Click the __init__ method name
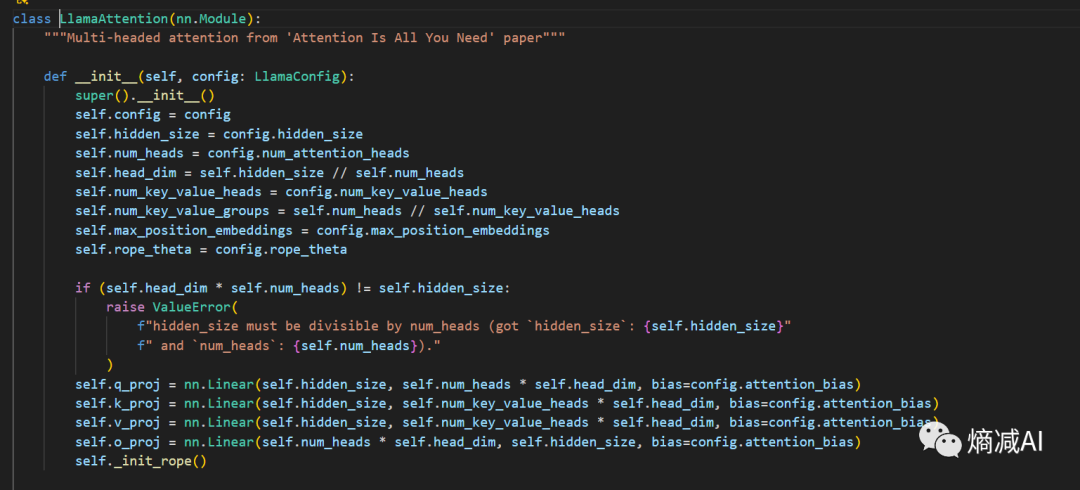The height and width of the screenshot is (490, 1080). point(106,76)
